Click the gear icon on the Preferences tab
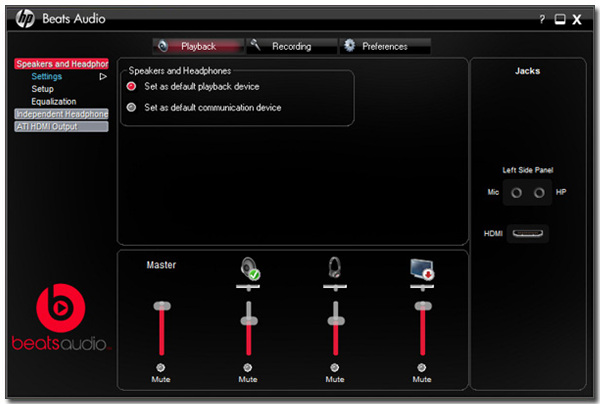Screen dimensions: 600x404 (349, 45)
